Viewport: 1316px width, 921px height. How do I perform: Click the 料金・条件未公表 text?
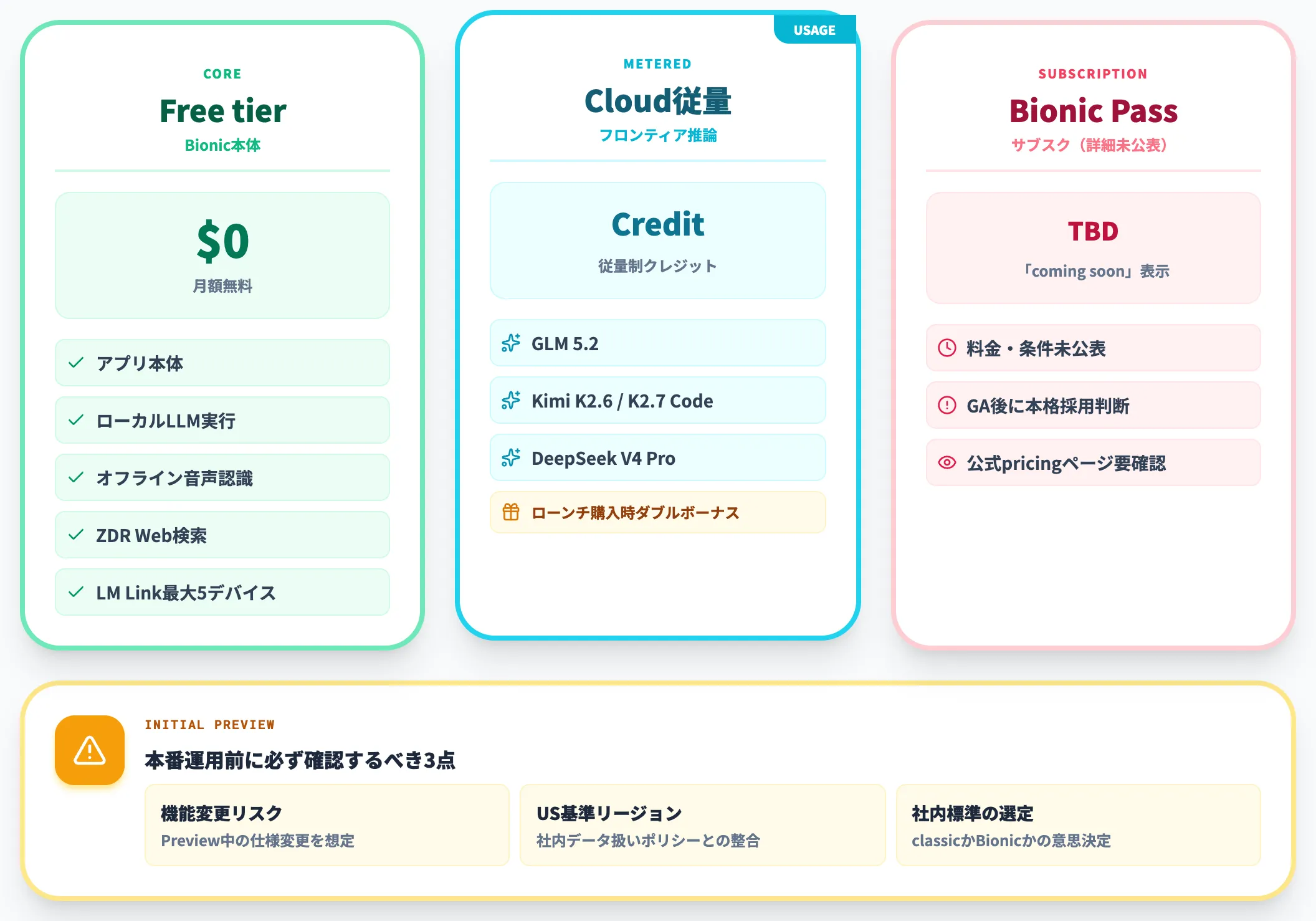1036,348
